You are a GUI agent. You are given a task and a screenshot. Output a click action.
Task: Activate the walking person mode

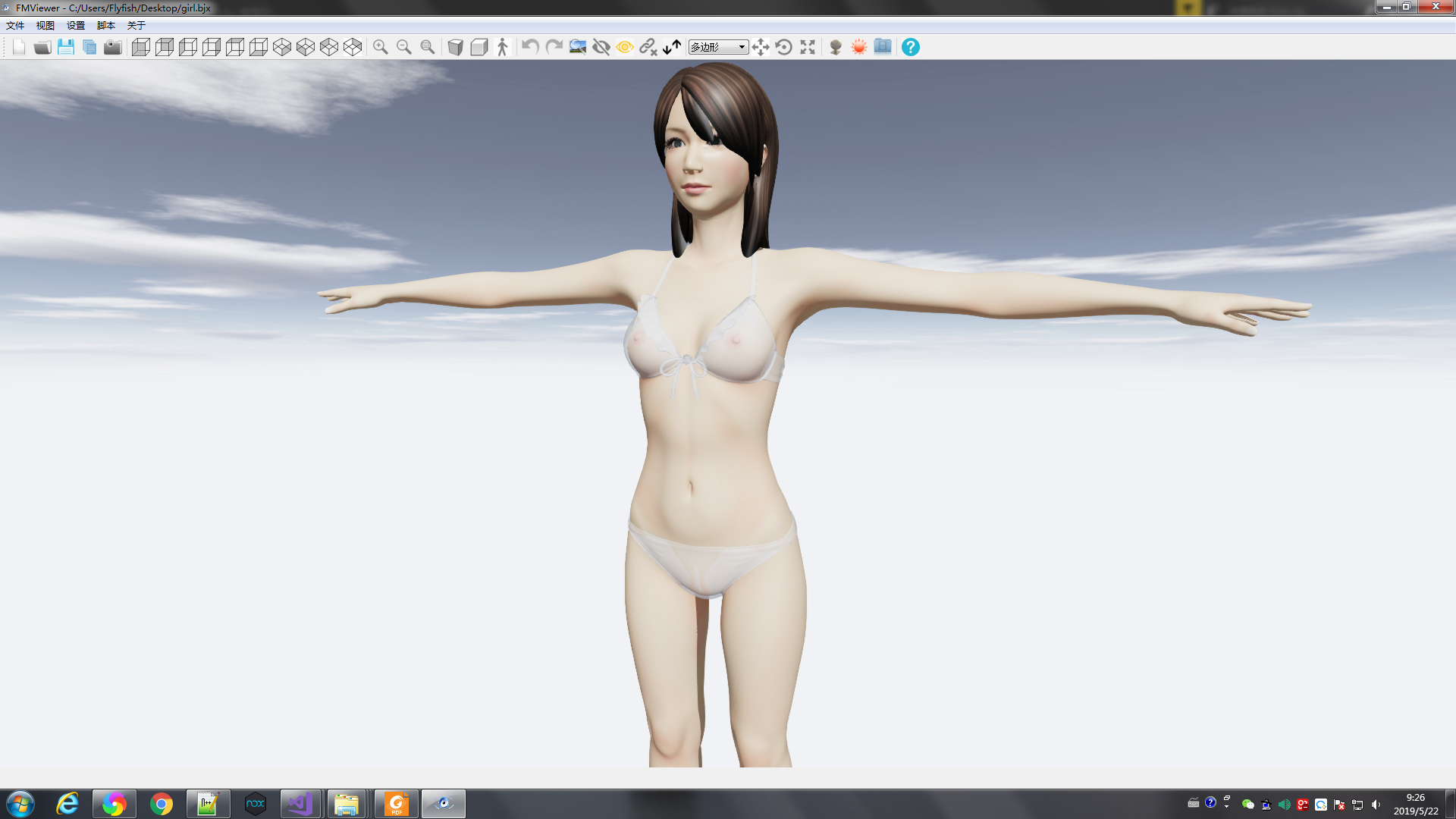(502, 47)
